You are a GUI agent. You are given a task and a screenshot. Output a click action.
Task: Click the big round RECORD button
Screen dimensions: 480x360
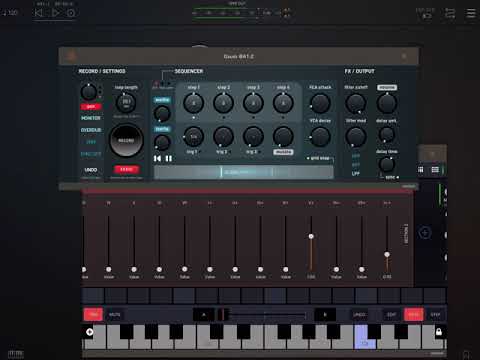click(126, 140)
